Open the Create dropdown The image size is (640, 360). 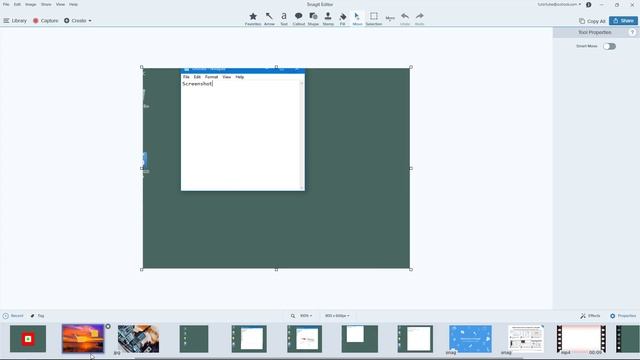(78, 20)
